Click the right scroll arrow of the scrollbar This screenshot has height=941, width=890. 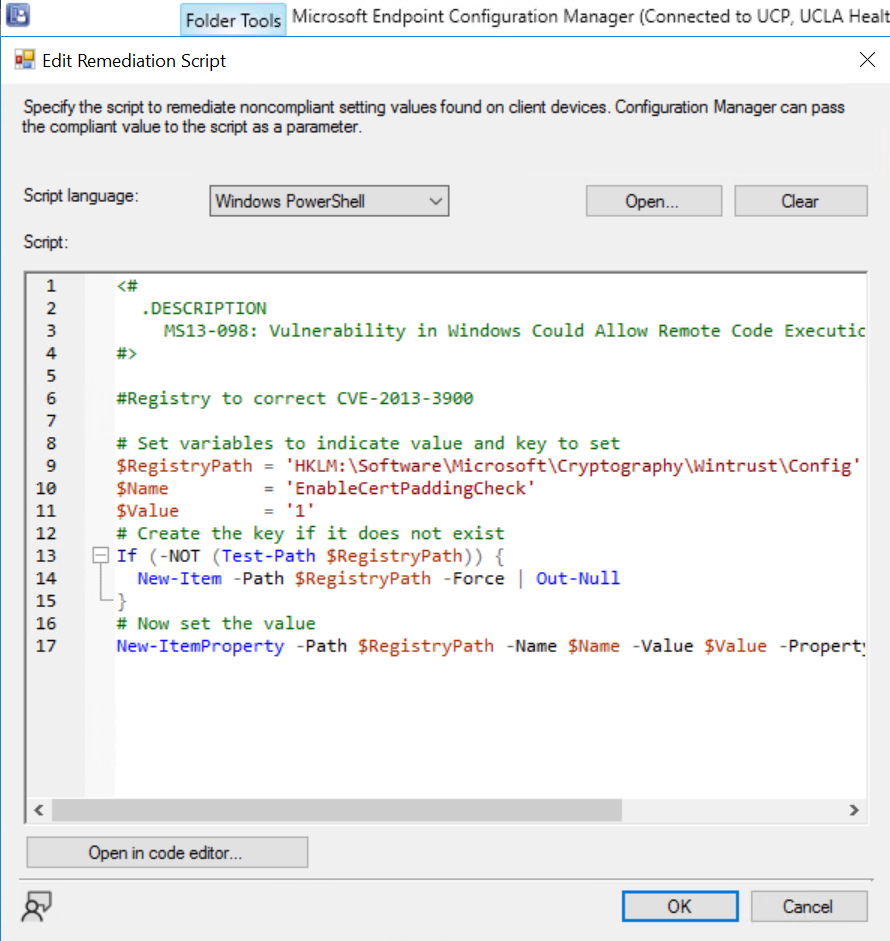852,811
